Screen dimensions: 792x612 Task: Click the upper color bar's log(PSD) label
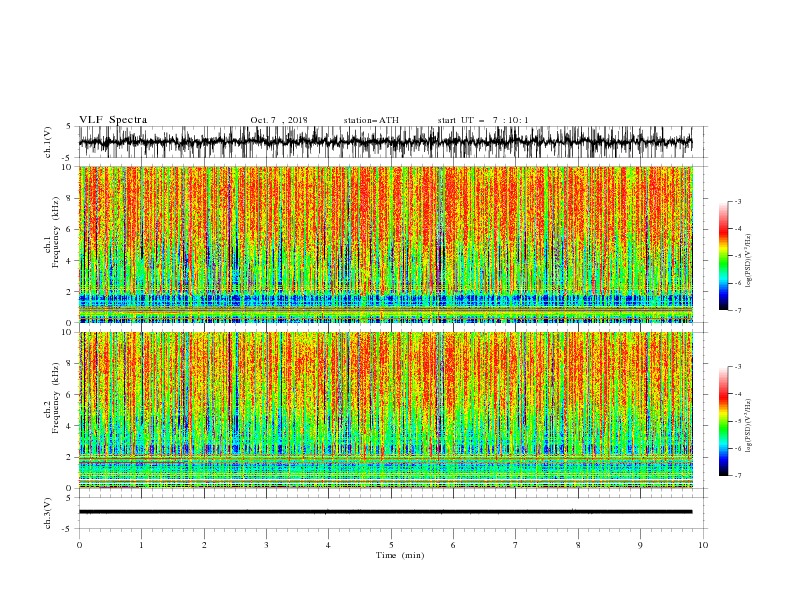(x=748, y=261)
